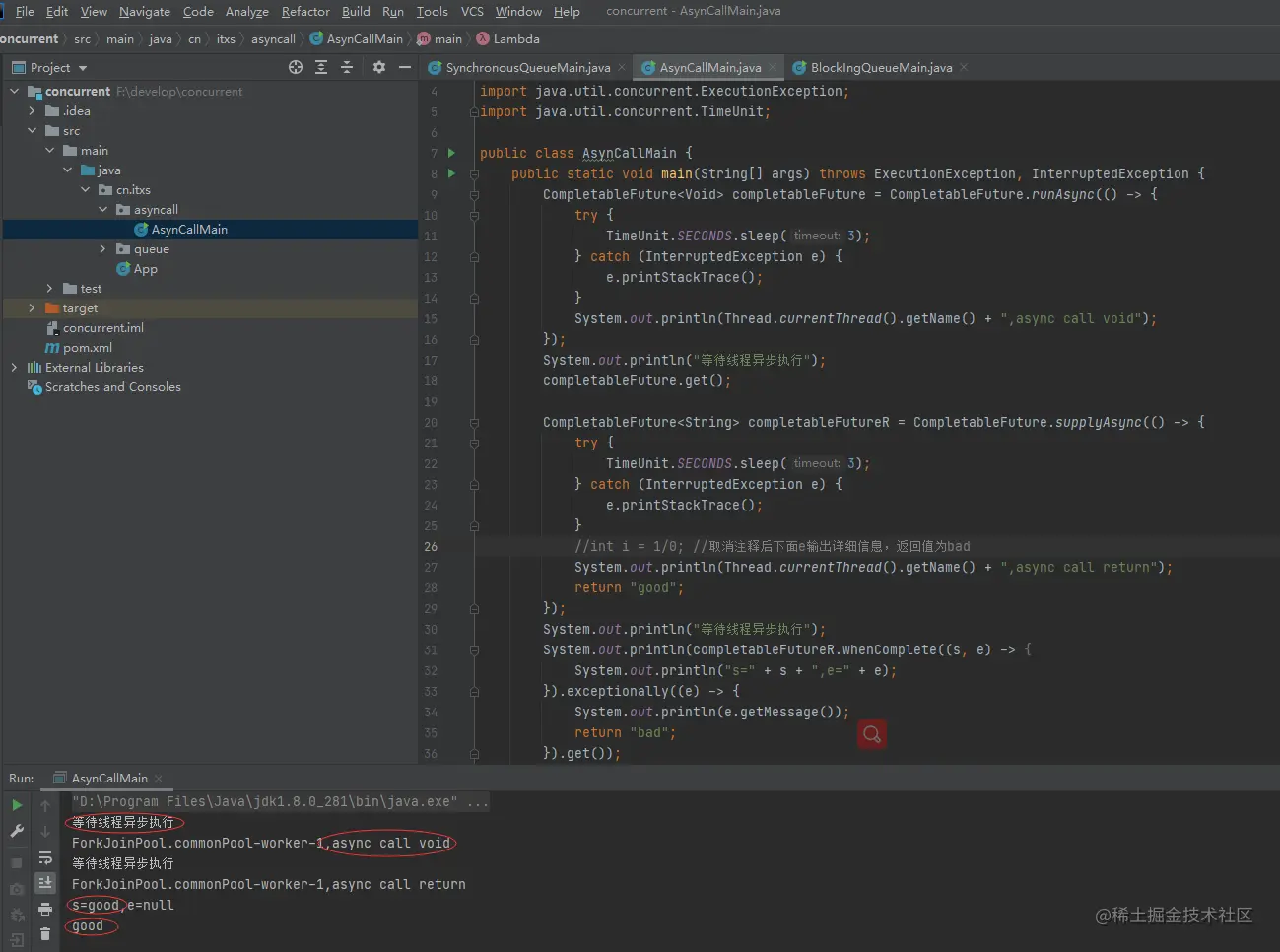The image size is (1280, 952).
Task: Select App class in project tree
Action: pyautogui.click(x=145, y=268)
